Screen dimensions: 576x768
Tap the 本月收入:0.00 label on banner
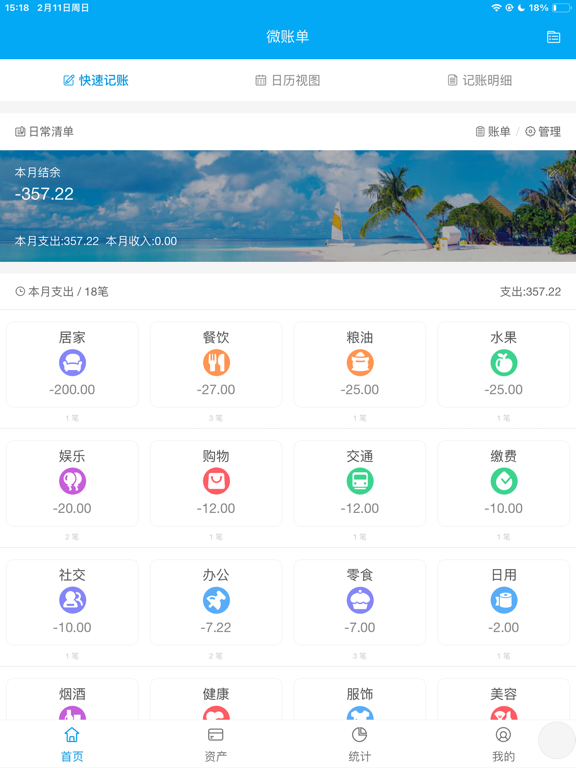pos(141,241)
